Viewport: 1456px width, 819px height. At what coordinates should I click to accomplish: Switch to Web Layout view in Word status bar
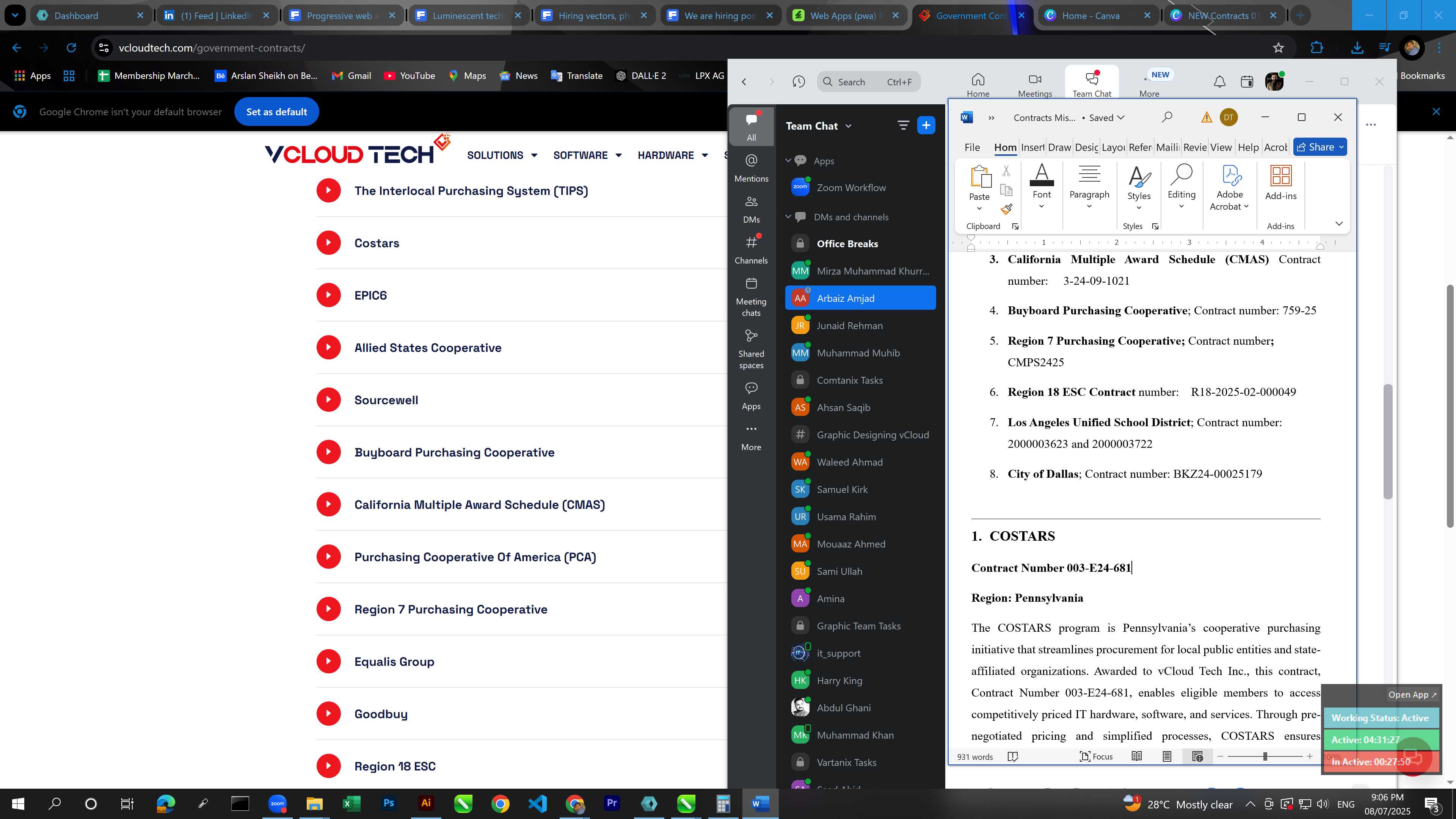(x=1197, y=756)
